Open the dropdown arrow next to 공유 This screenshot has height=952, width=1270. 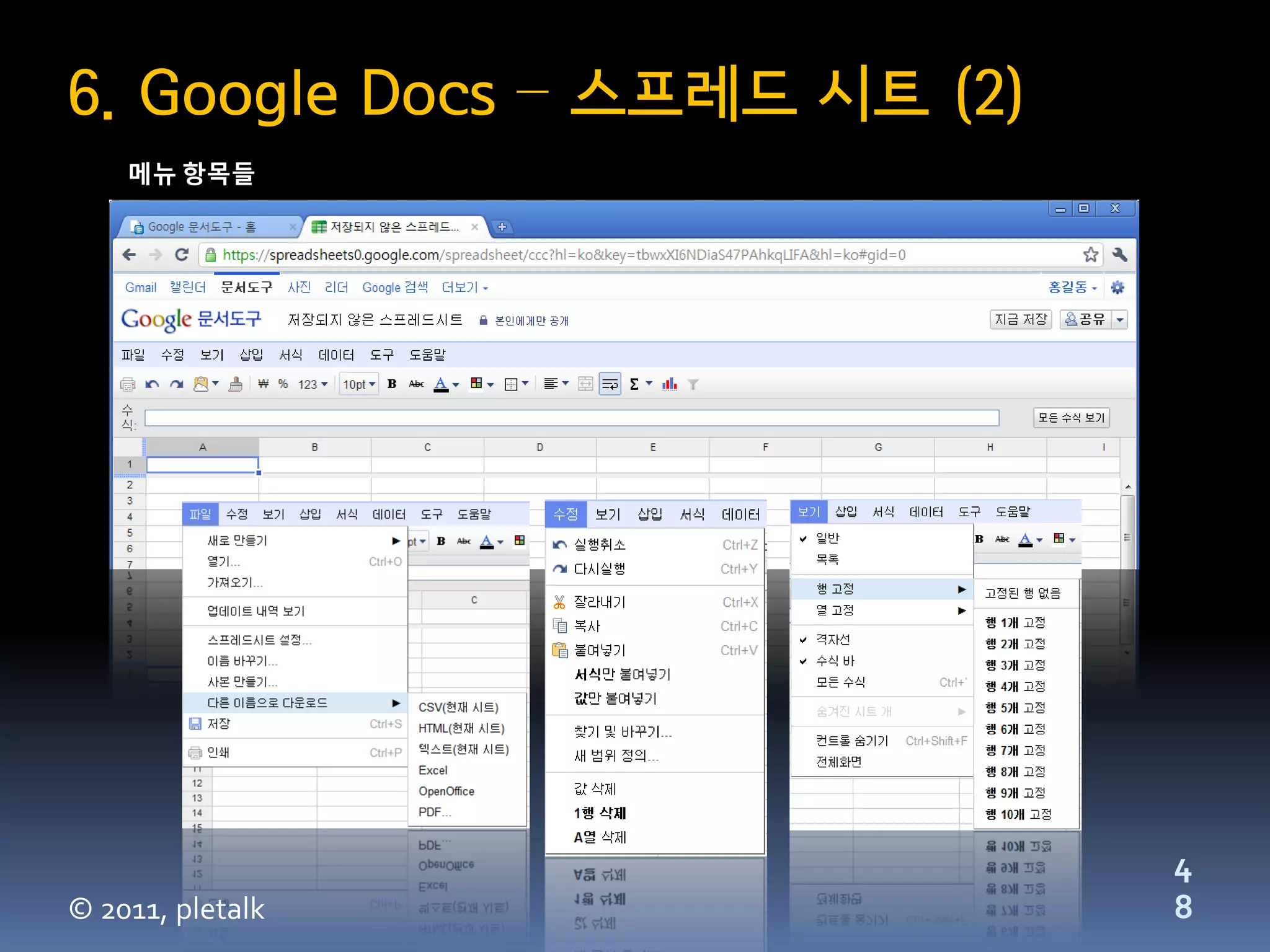coord(1120,320)
